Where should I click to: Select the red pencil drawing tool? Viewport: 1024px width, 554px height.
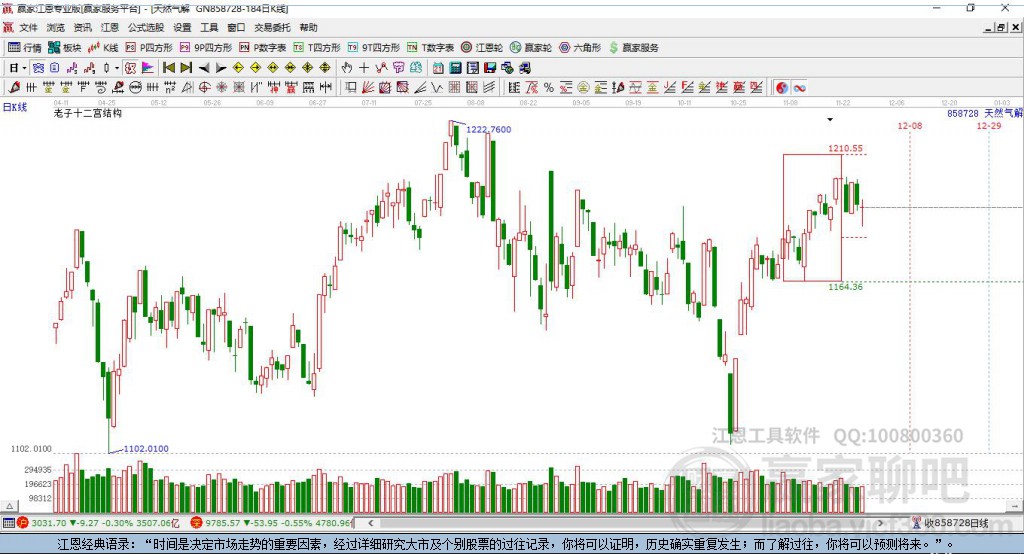click(14, 88)
